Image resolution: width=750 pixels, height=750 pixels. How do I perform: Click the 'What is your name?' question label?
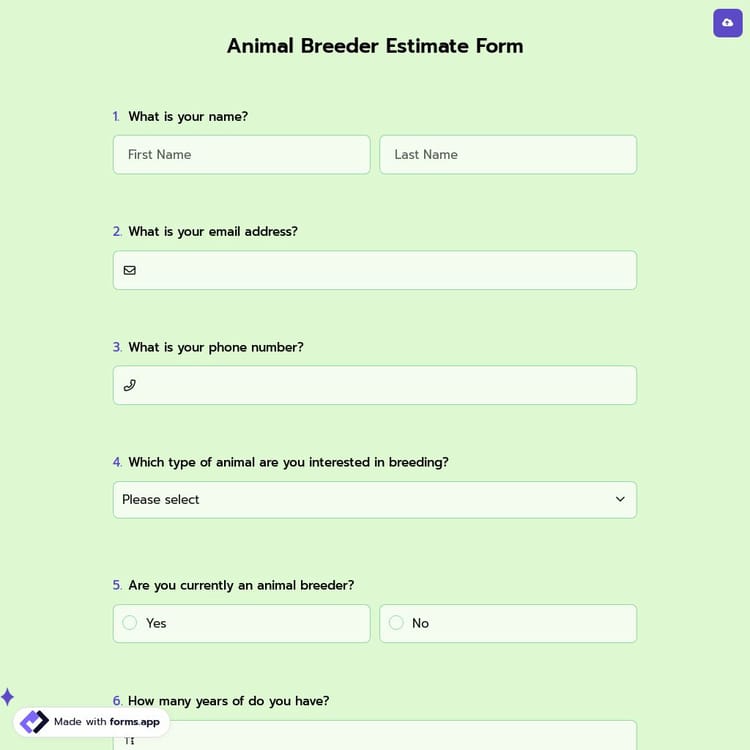tap(188, 116)
